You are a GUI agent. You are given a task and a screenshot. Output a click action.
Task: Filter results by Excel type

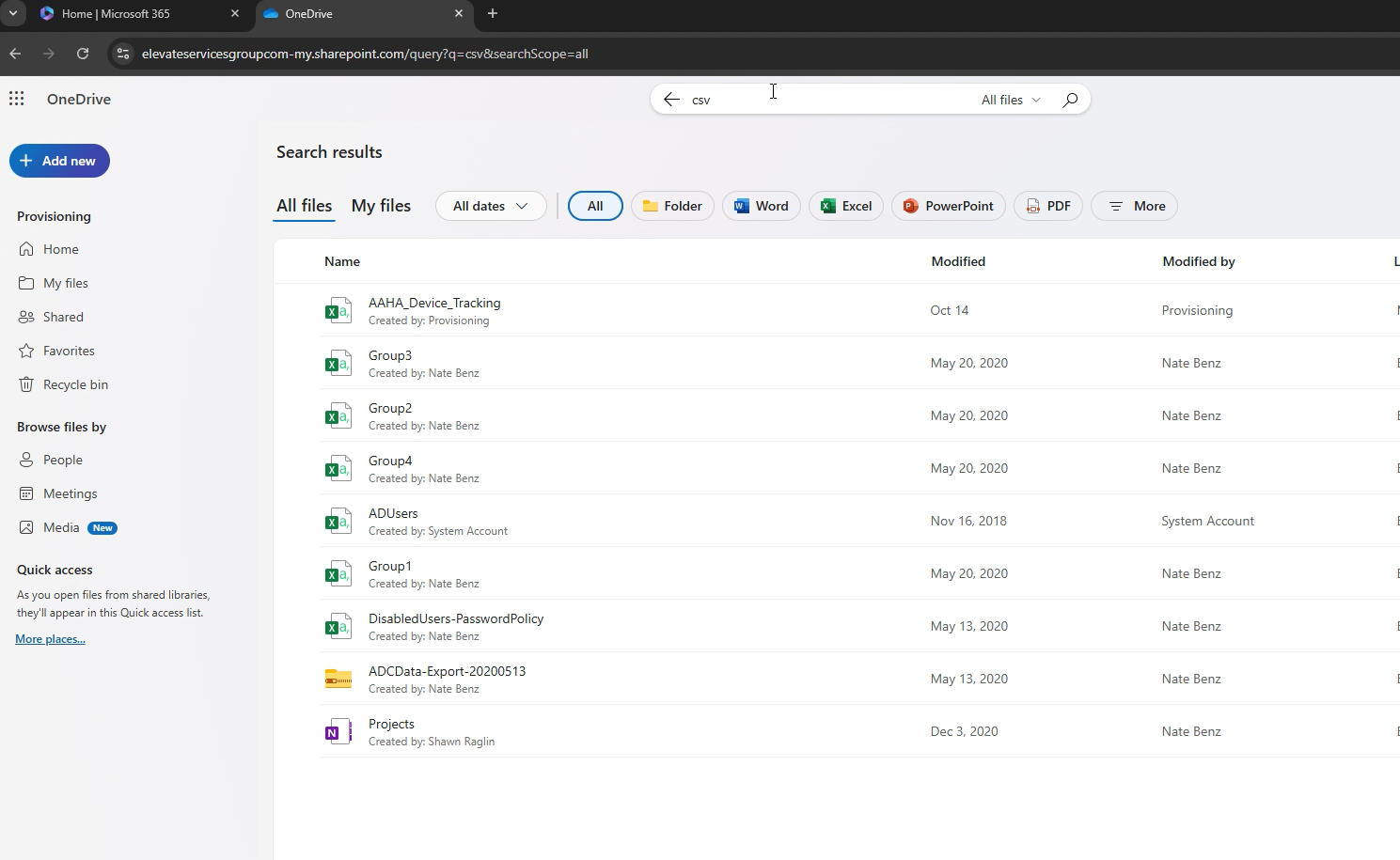point(846,206)
